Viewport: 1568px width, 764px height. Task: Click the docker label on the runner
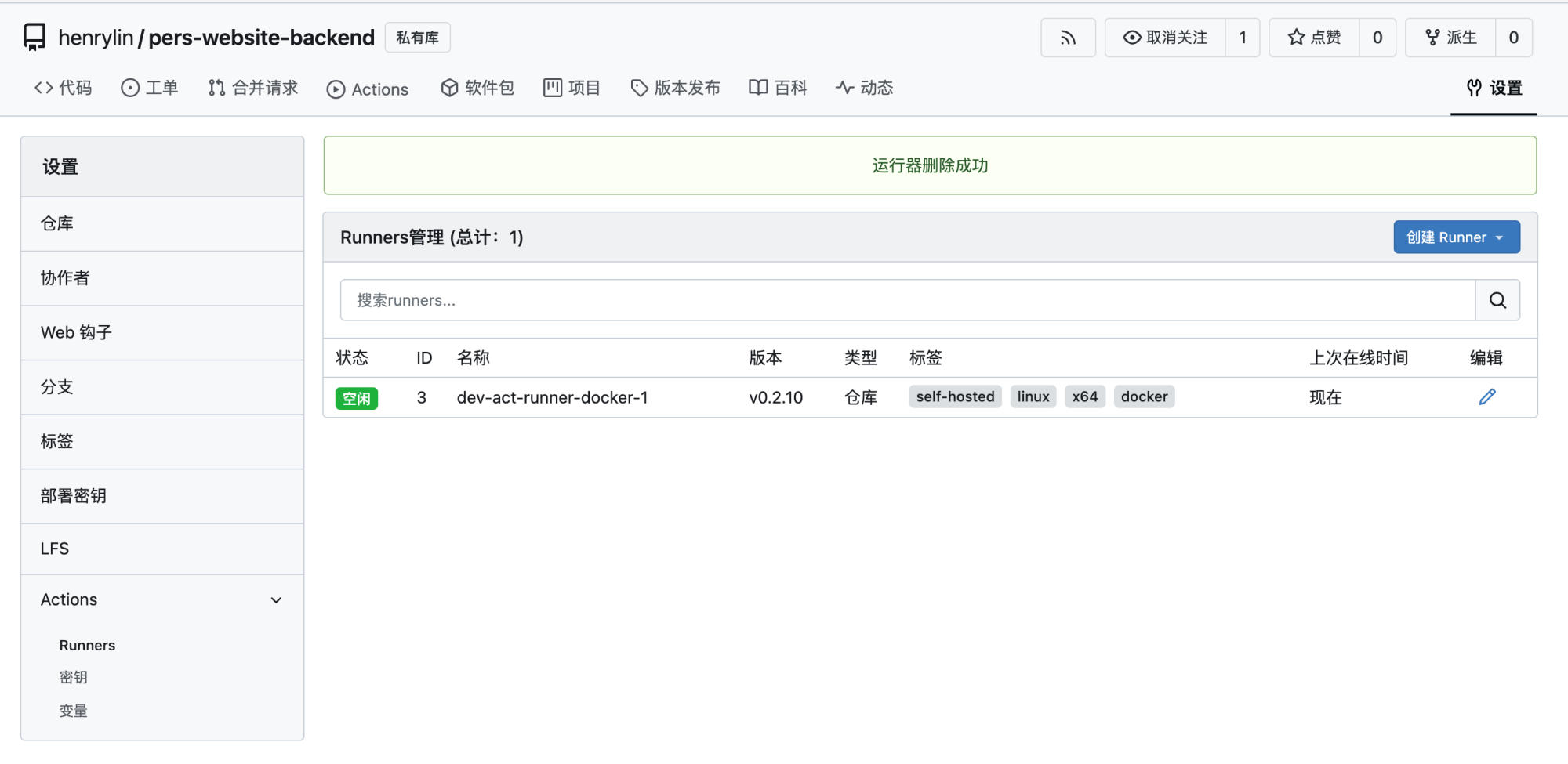(1143, 396)
